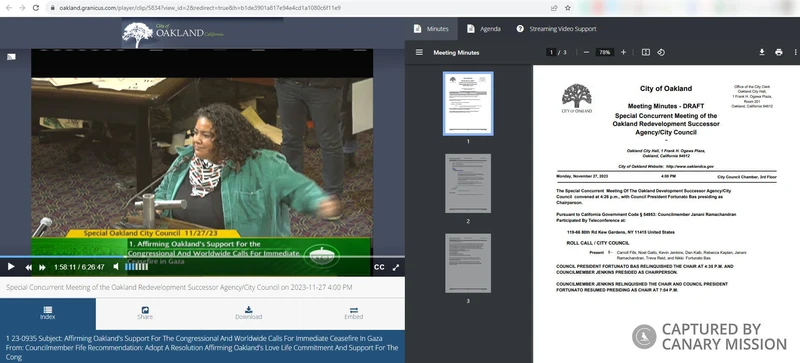
Task: Switch to the Minutes tab
Action: [432, 29]
